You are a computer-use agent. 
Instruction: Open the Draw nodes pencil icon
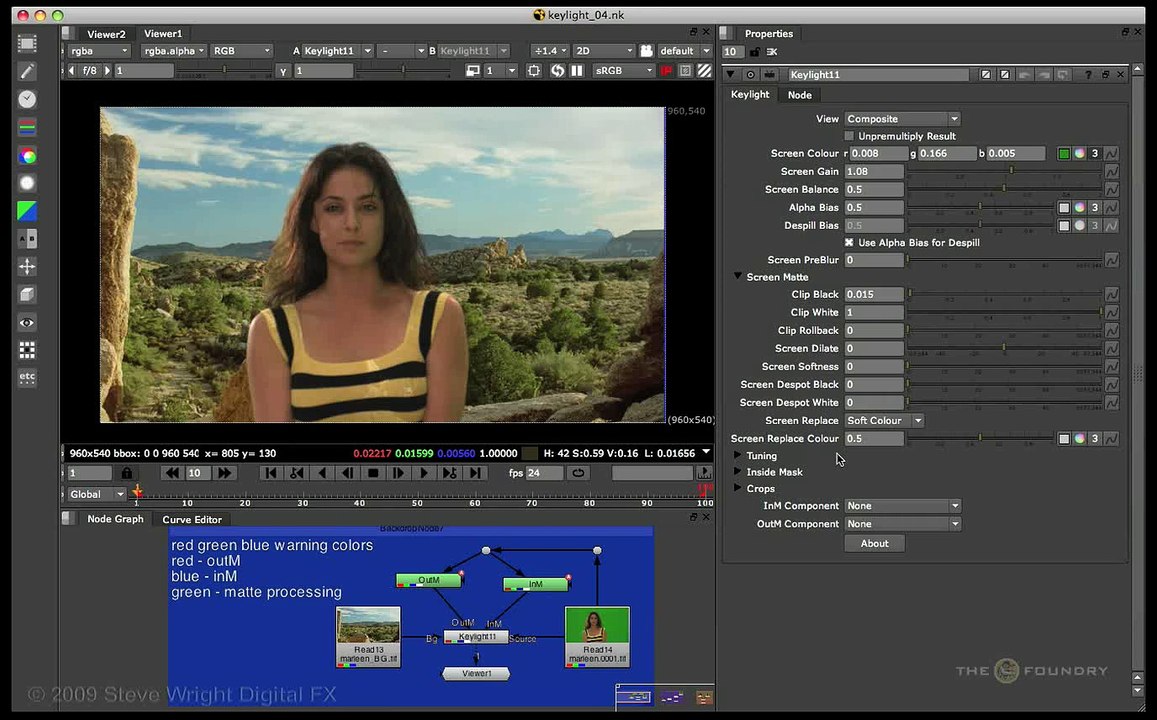pos(27,72)
